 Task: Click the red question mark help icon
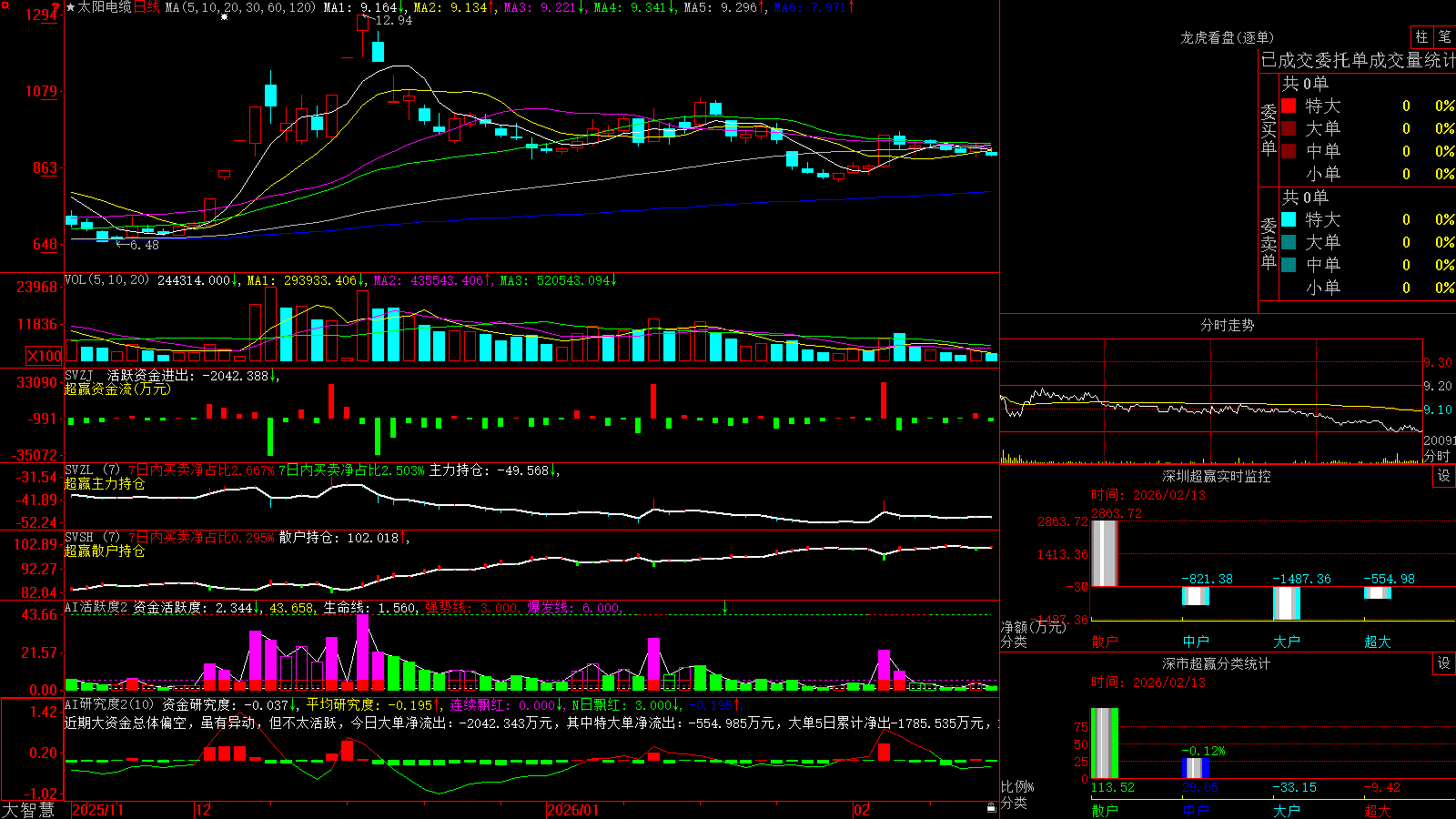(x=56, y=7)
